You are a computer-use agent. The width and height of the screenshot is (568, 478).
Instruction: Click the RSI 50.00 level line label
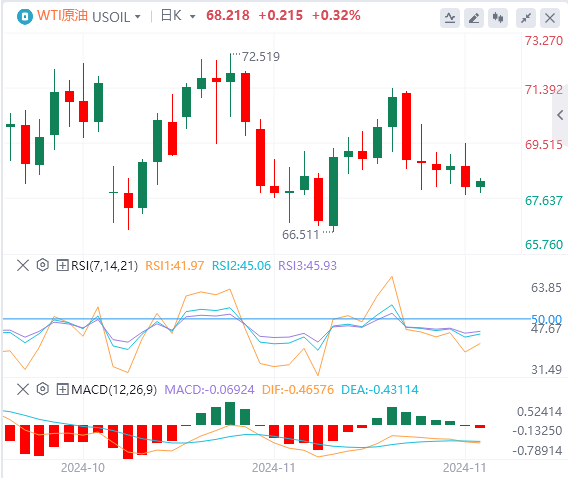click(546, 319)
